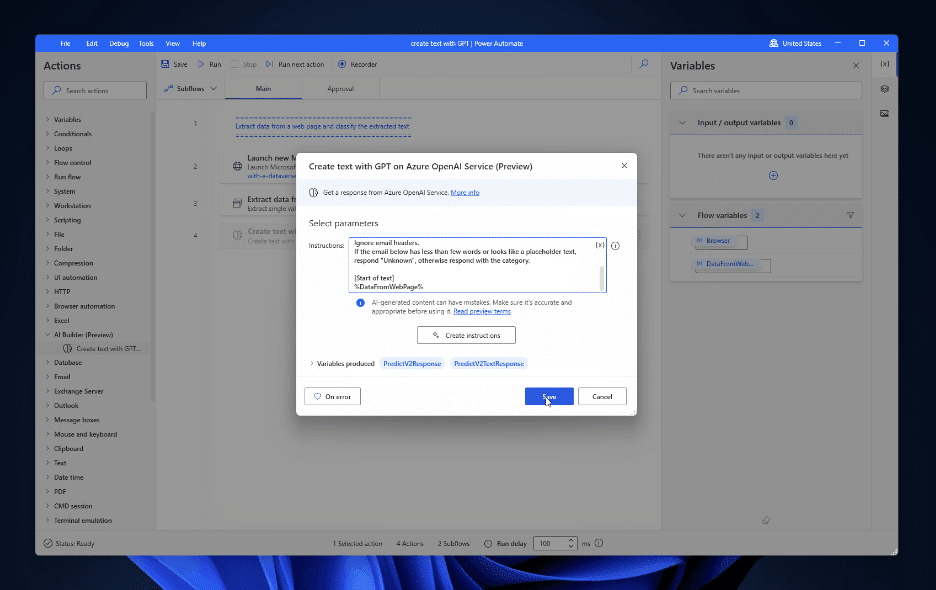Screen dimensions: 936x590
Task: Select the comment action in row 1
Action: [322, 126]
